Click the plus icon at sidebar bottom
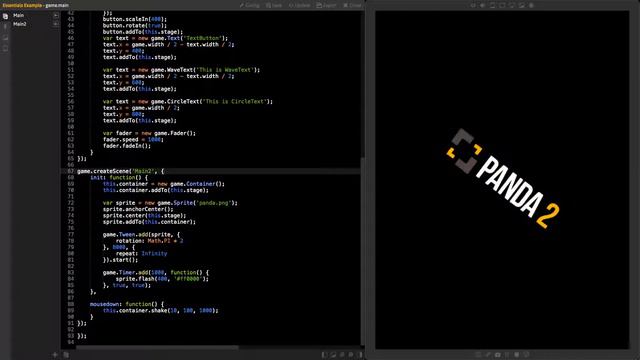 coord(55,355)
